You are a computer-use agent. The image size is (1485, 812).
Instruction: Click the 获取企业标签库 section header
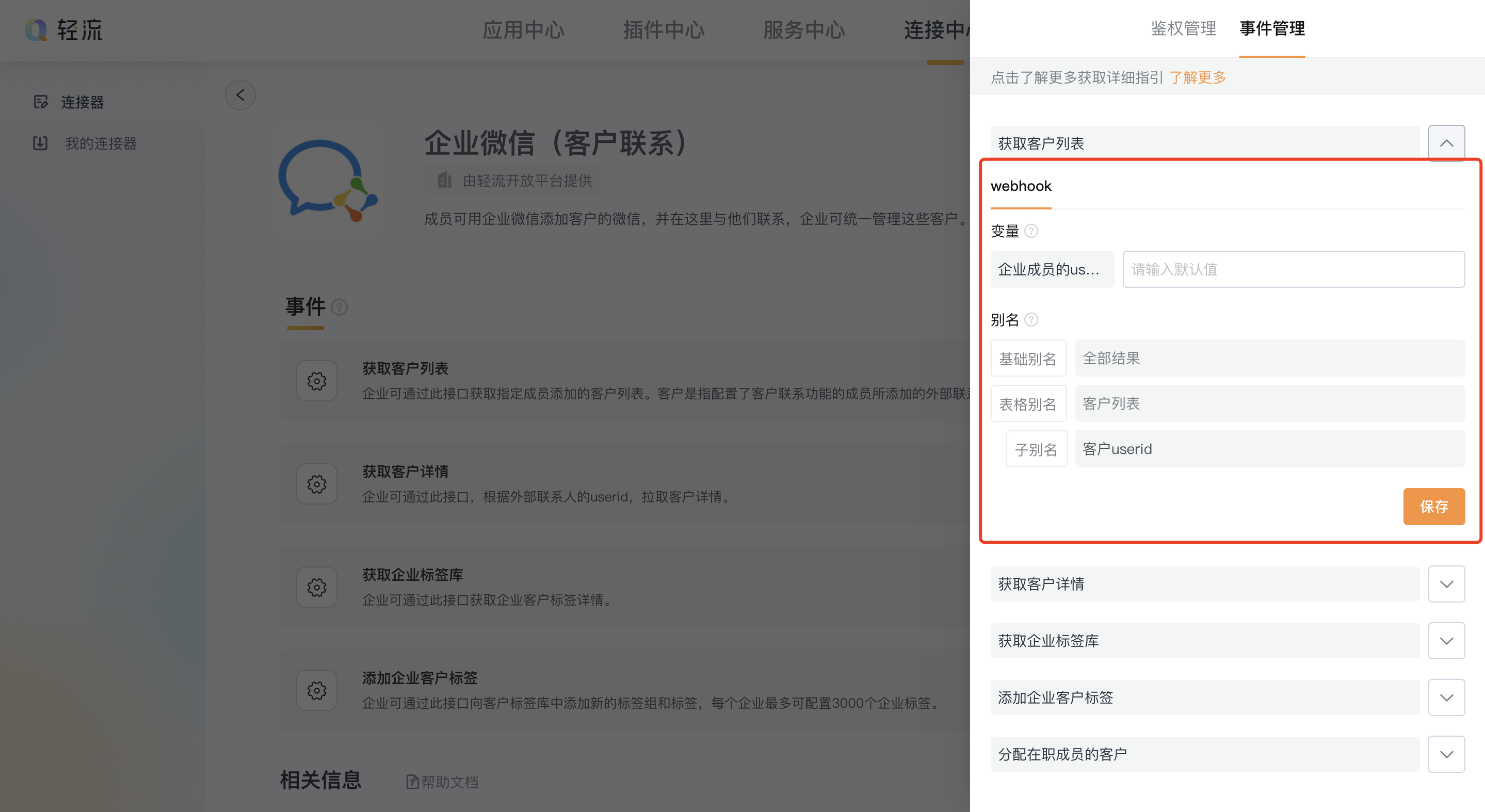pyautogui.click(x=1205, y=641)
